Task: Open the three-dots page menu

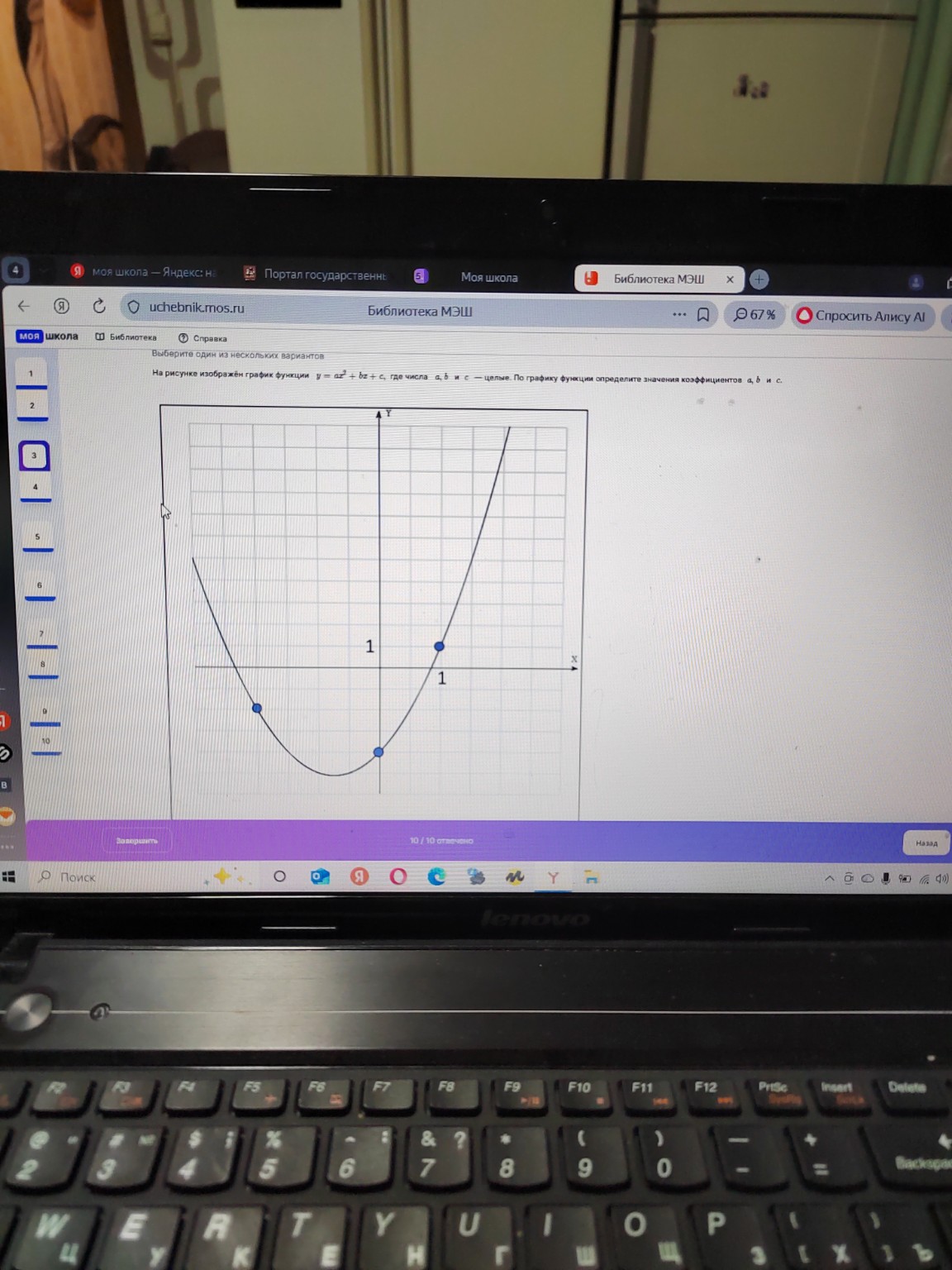Action: [679, 314]
